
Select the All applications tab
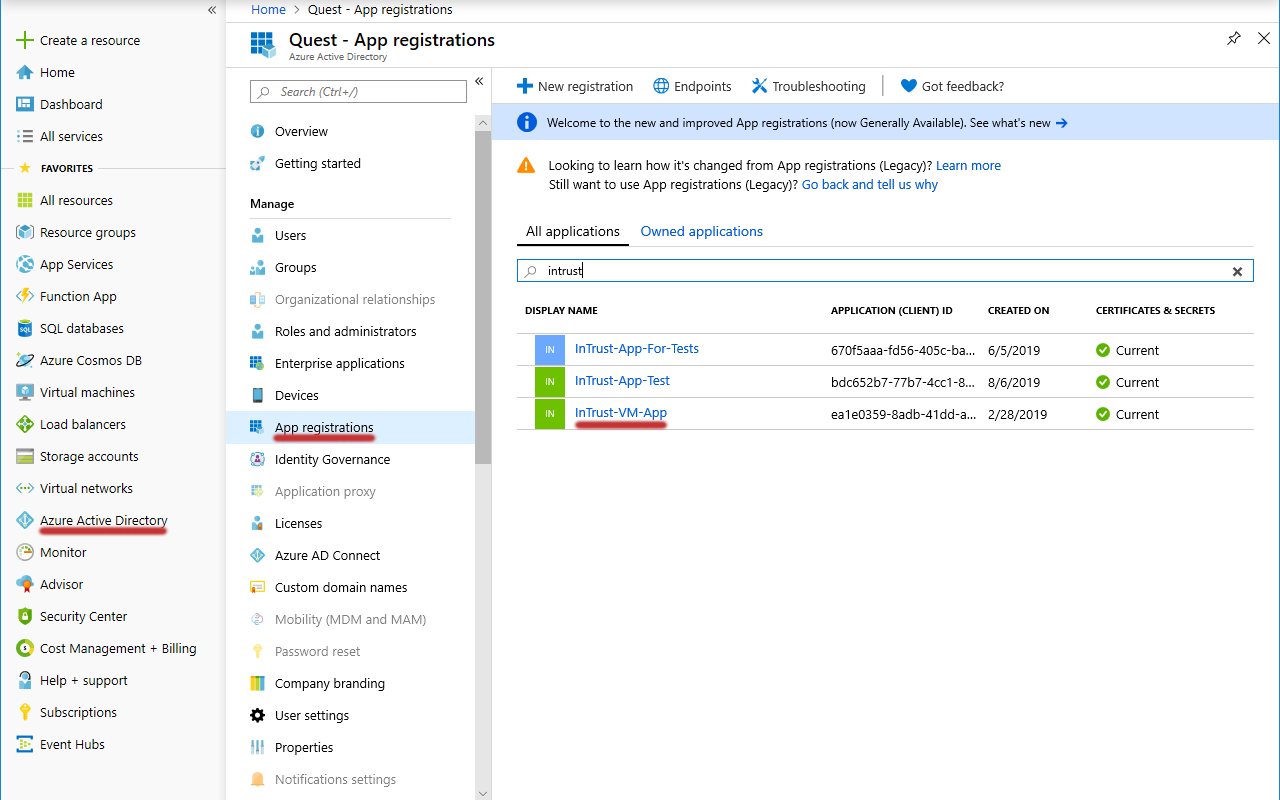(x=573, y=232)
